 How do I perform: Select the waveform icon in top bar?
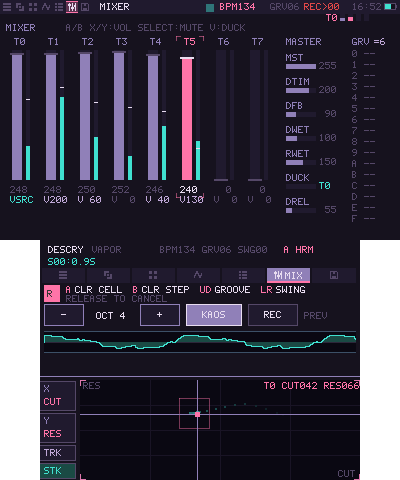click(x=46, y=7)
